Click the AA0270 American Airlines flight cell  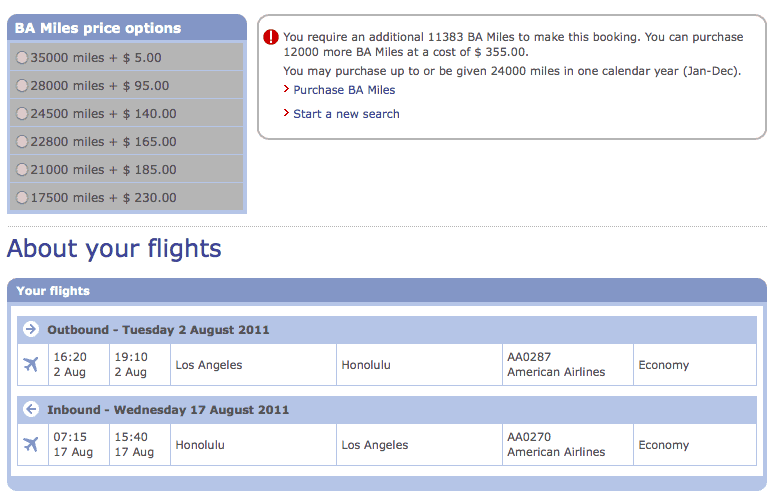[x=556, y=445]
